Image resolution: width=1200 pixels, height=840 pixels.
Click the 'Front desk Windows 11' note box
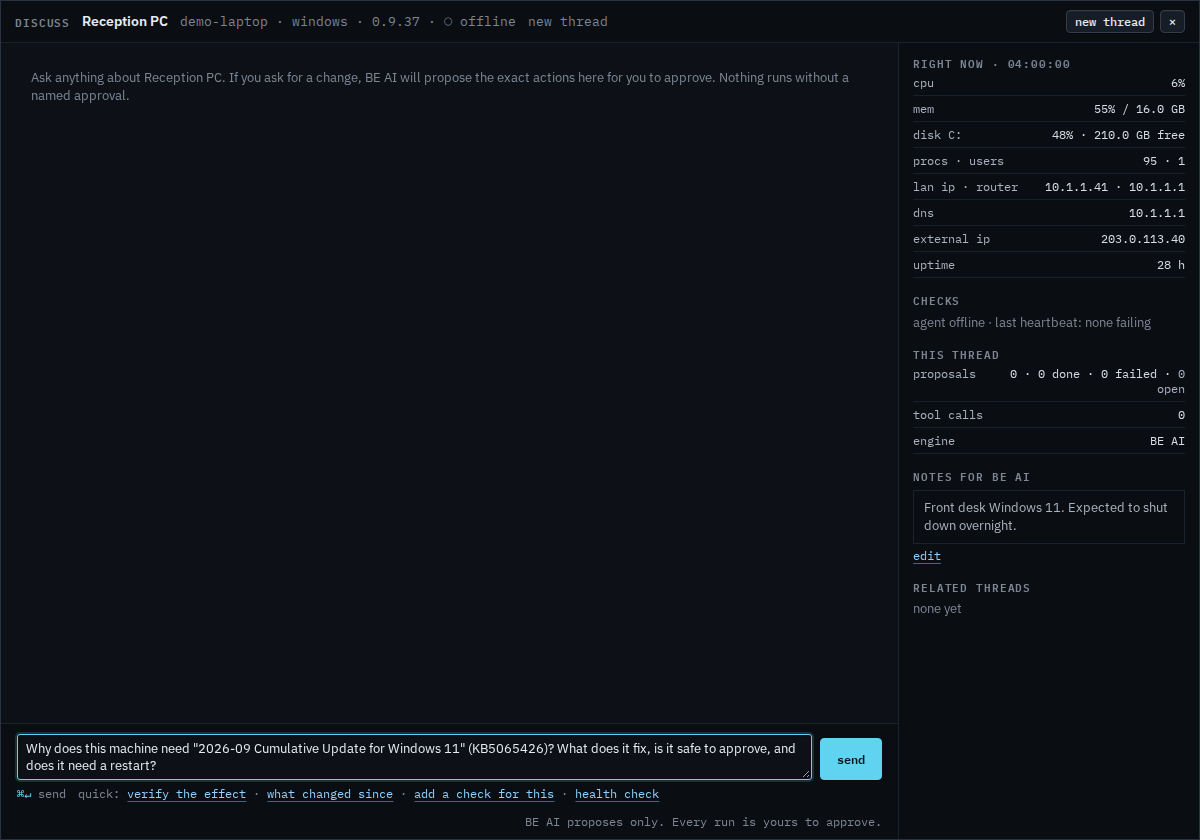1049,517
